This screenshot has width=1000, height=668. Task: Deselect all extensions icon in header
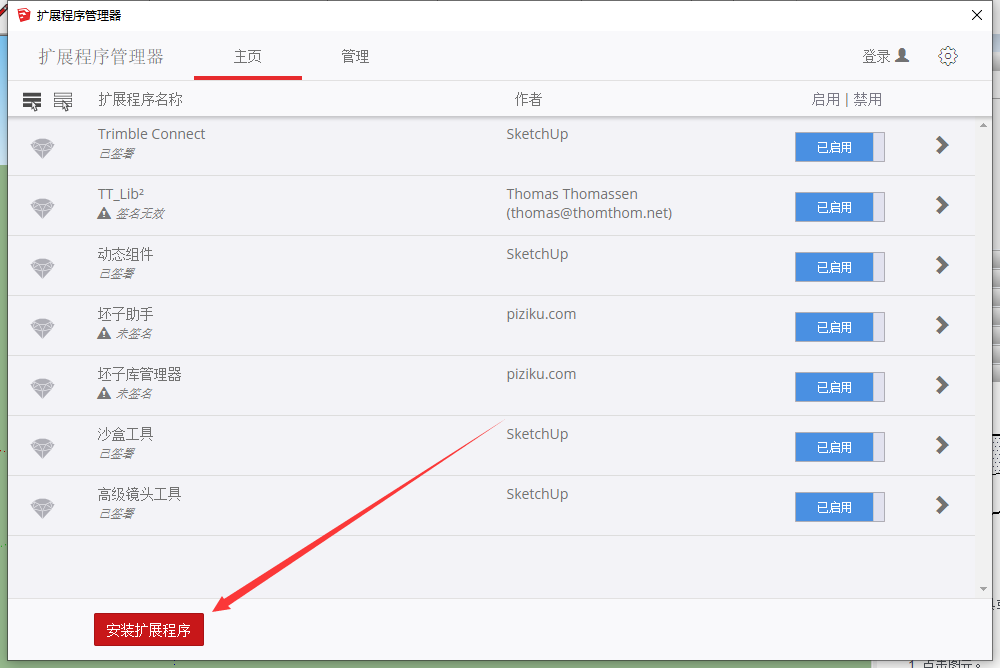pyautogui.click(x=62, y=101)
